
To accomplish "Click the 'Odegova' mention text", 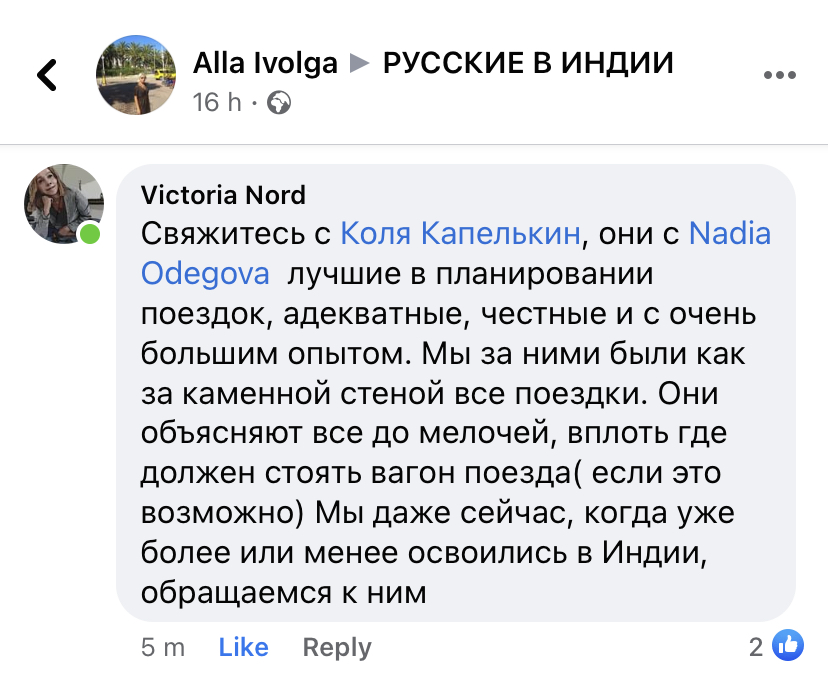I will 202,273.
